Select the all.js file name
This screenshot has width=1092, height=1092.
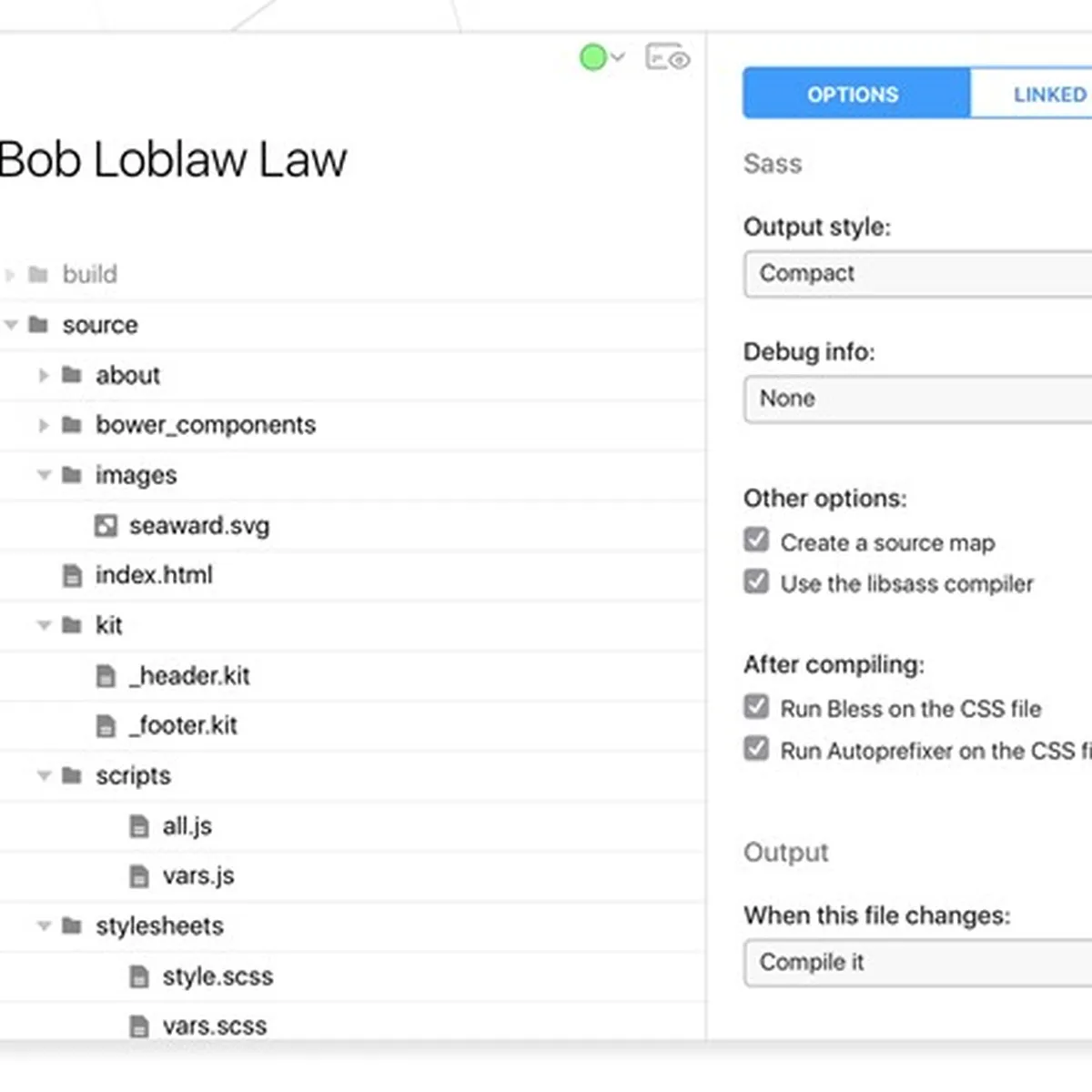point(187,826)
